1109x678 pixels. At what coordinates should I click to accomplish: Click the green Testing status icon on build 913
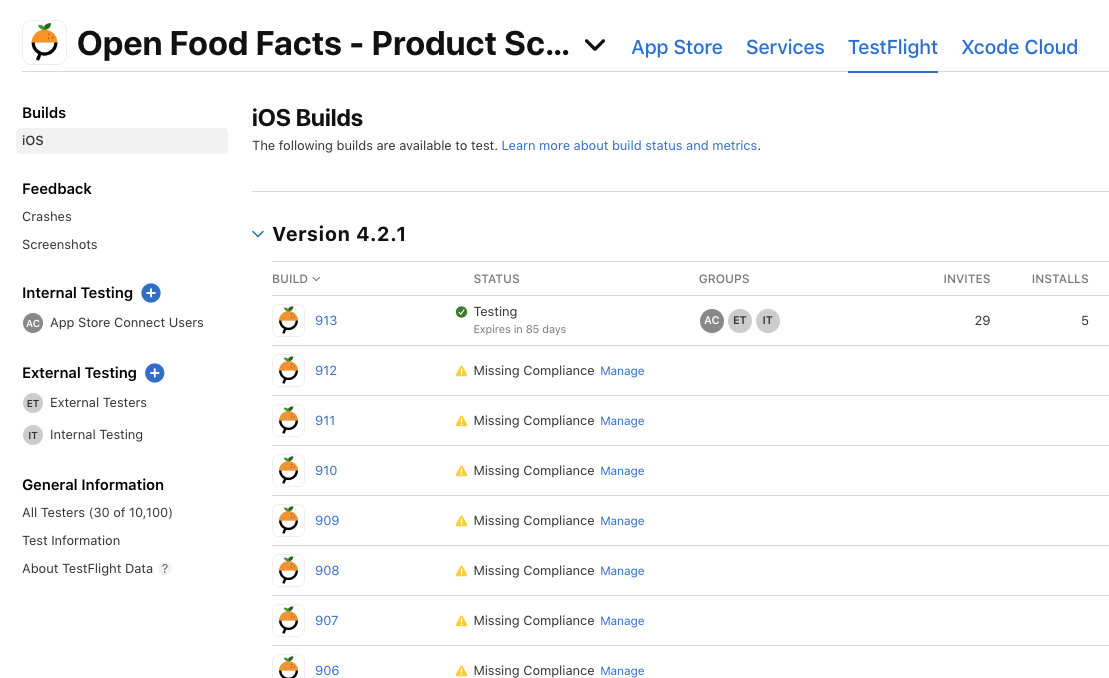coord(461,311)
